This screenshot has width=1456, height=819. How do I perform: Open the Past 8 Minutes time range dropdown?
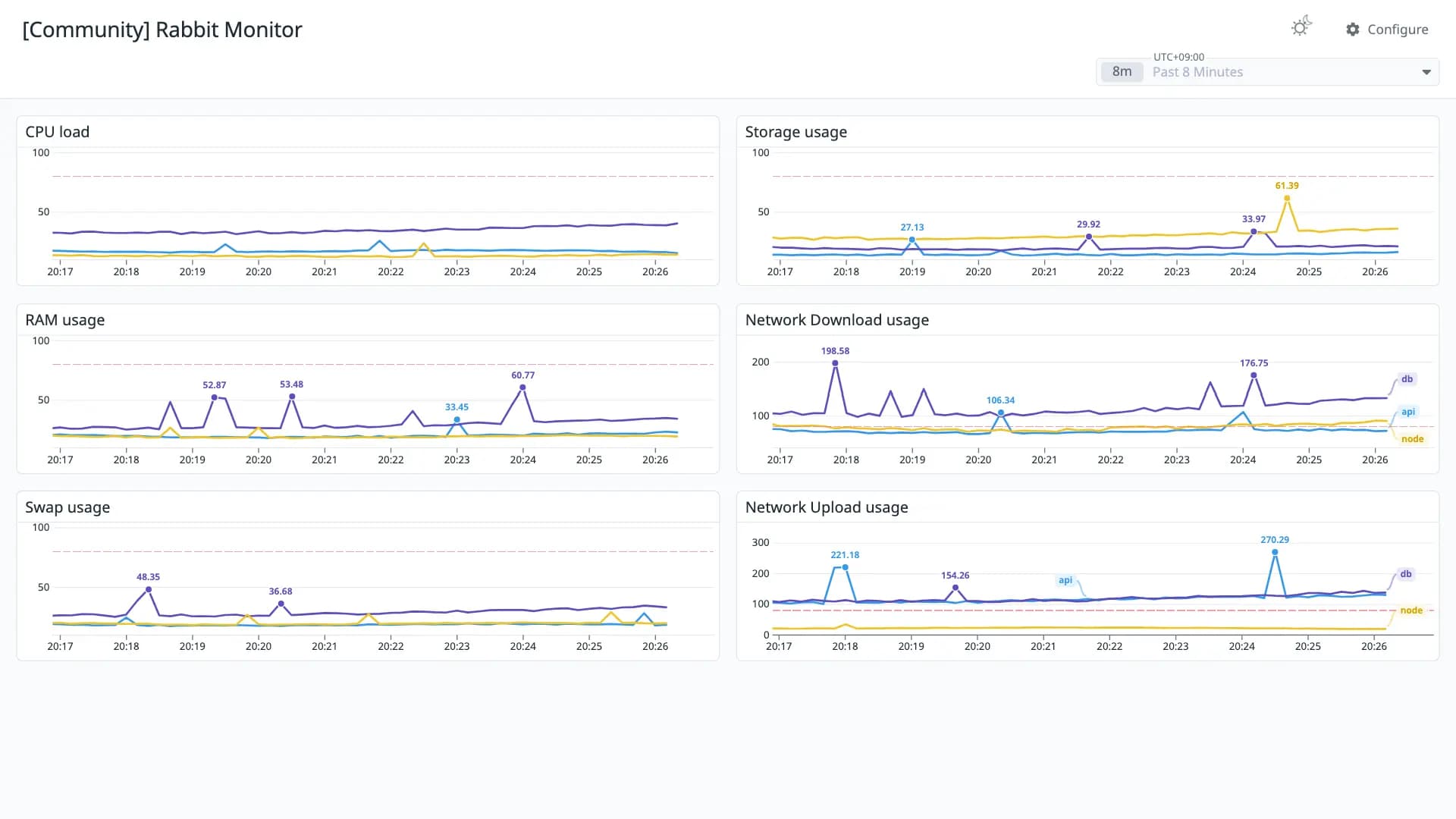tap(1267, 72)
